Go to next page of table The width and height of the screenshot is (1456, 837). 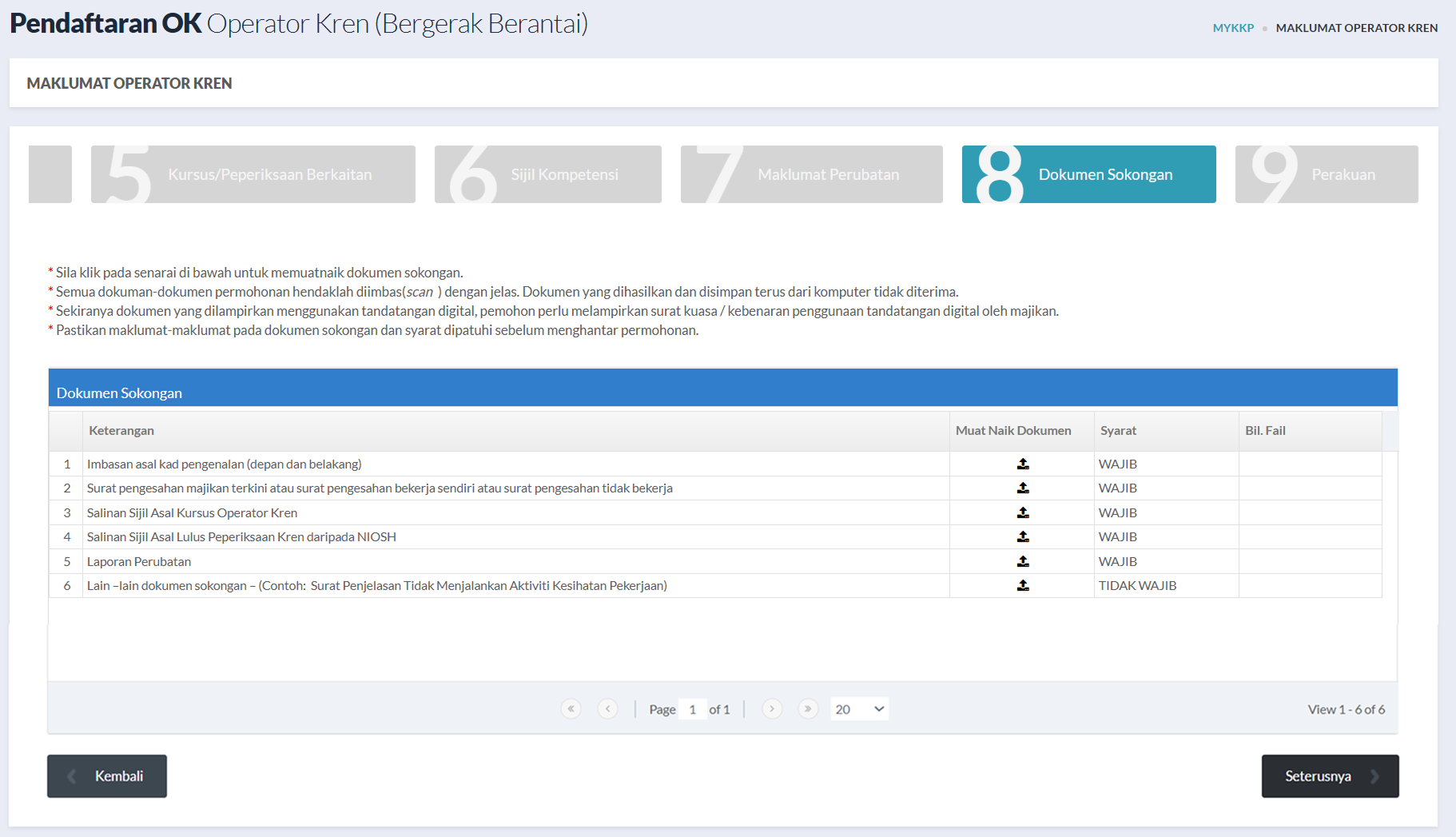point(771,709)
